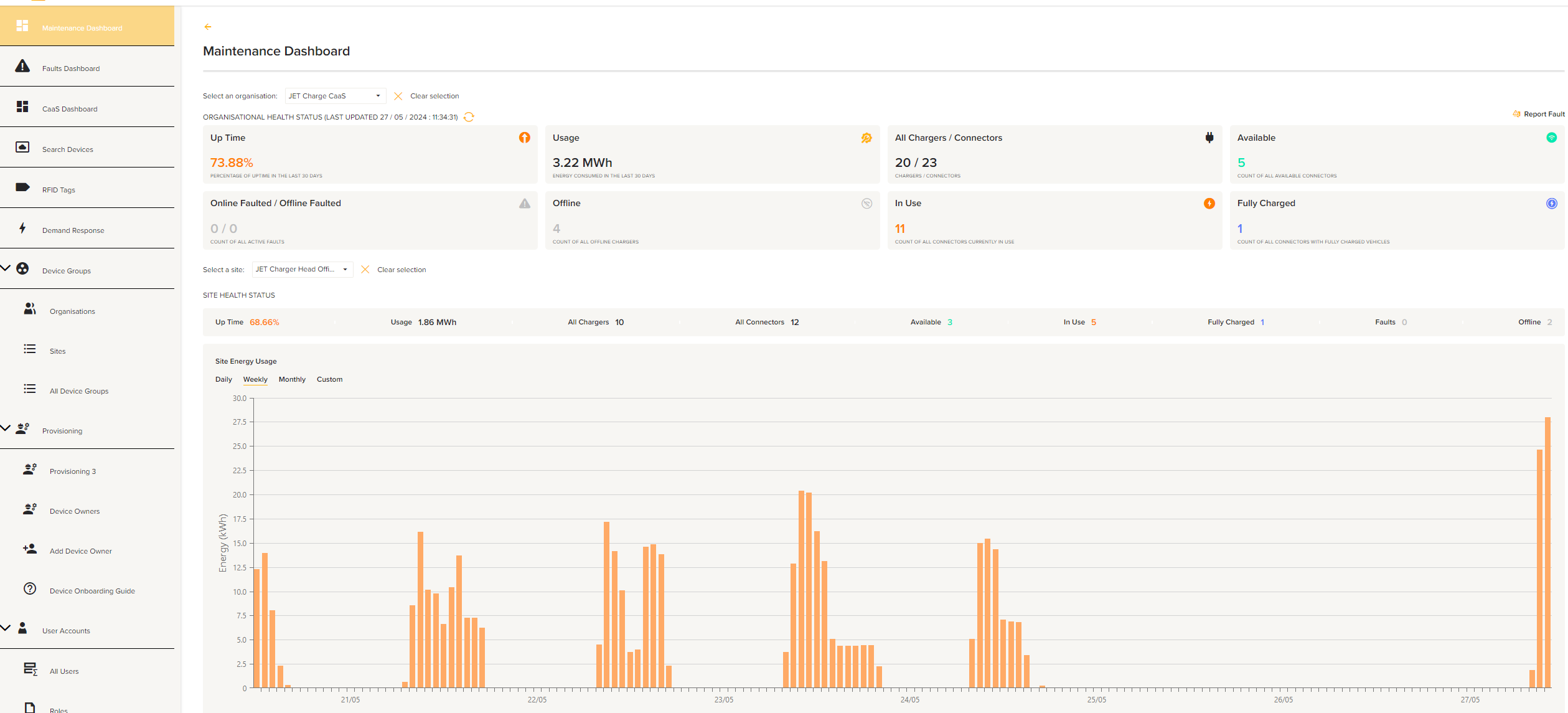Click the In Use count 11

coord(899,229)
